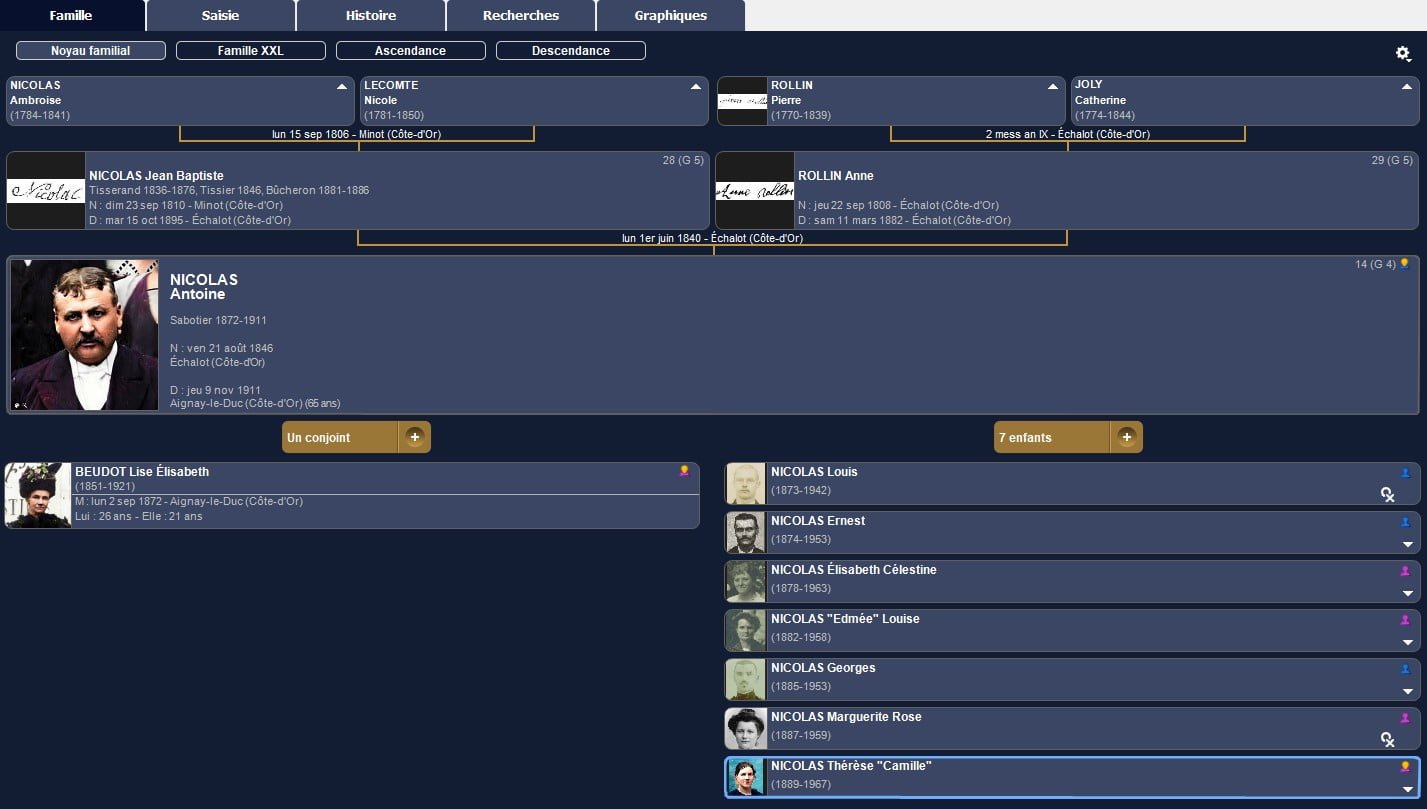The height and width of the screenshot is (809, 1427).
Task: Click the no-descendants icon on Marguerite Rose's card
Action: [x=1388, y=739]
